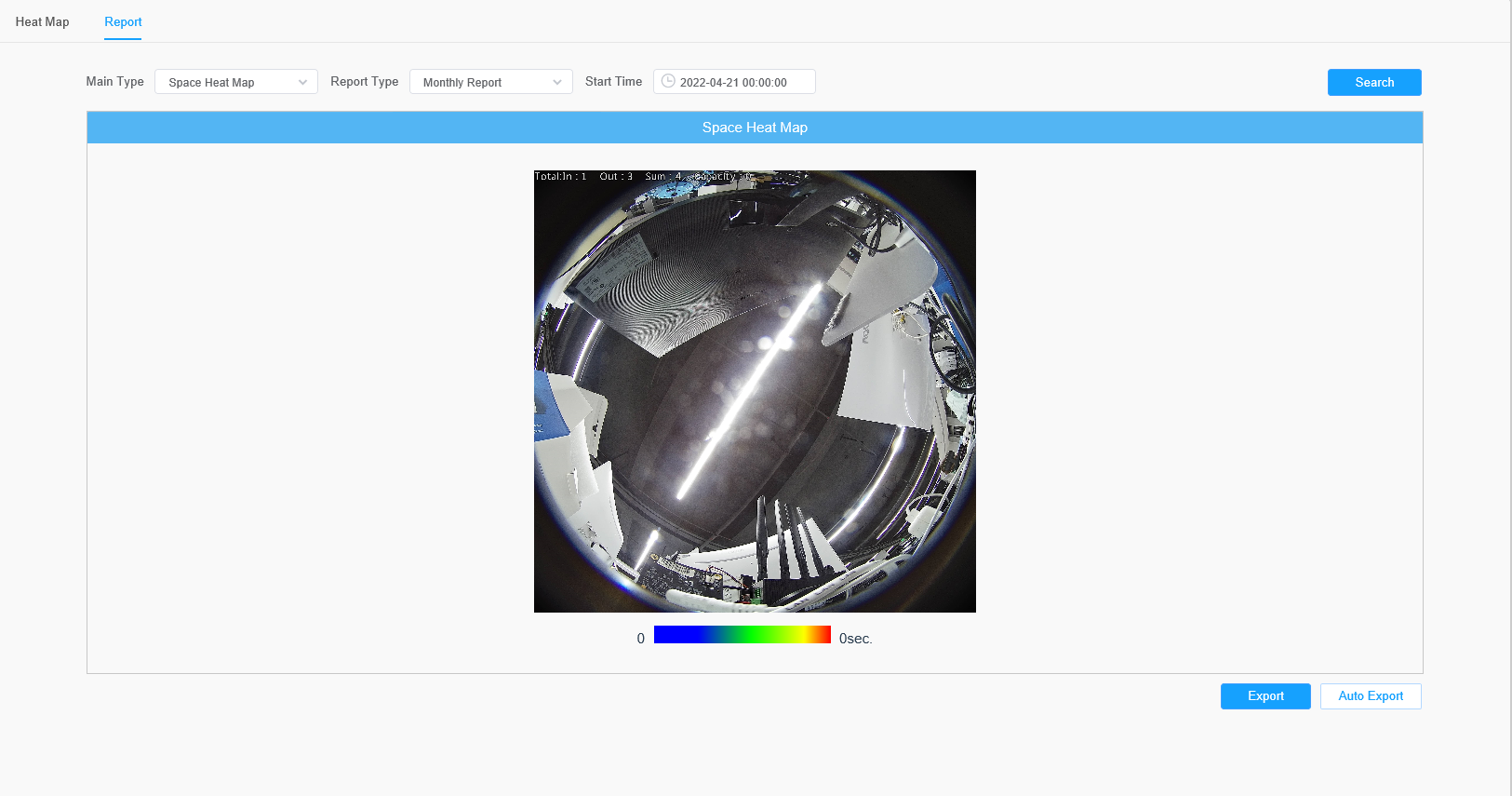This screenshot has height=796, width=1512.
Task: Switch to the Heat Map tab
Action: [42, 21]
